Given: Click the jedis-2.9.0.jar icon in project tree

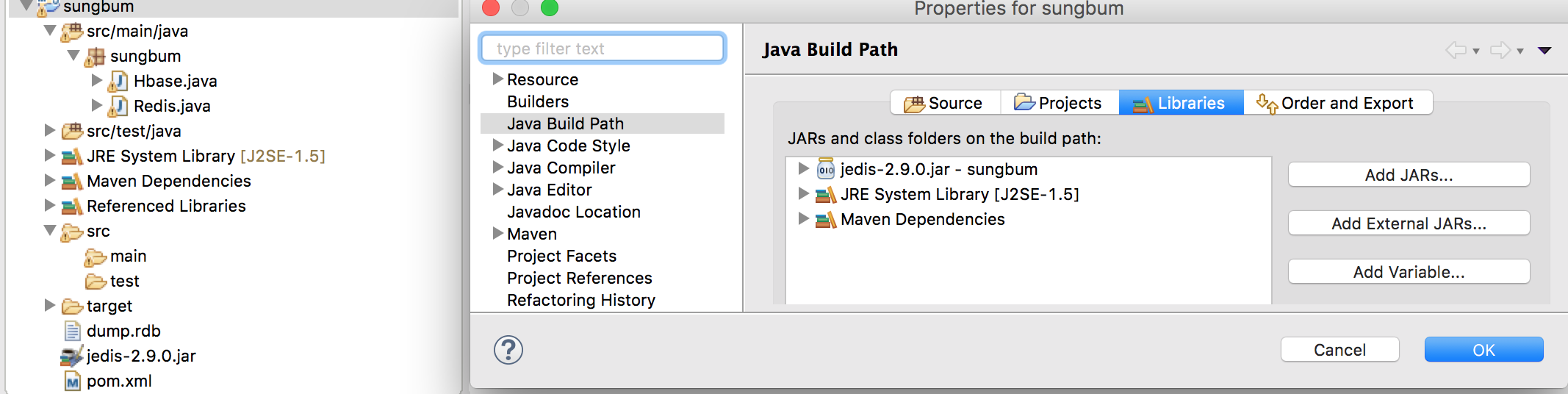Looking at the screenshot, I should coord(71,357).
